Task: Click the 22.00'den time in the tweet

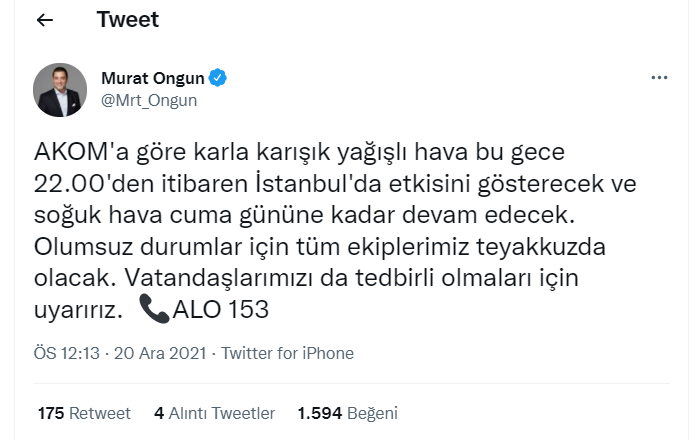Action: 92,186
